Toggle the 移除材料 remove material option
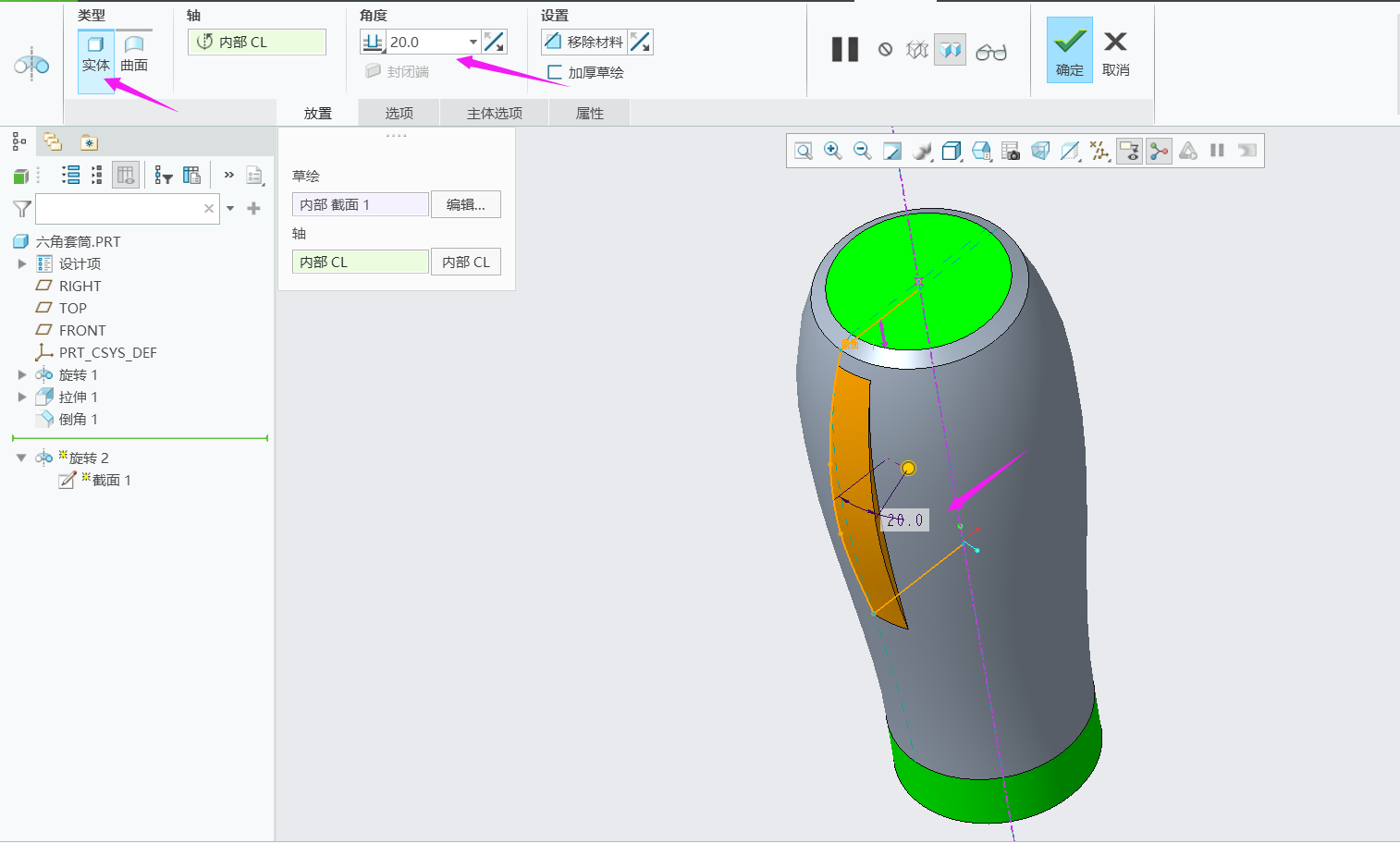 pyautogui.click(x=584, y=42)
